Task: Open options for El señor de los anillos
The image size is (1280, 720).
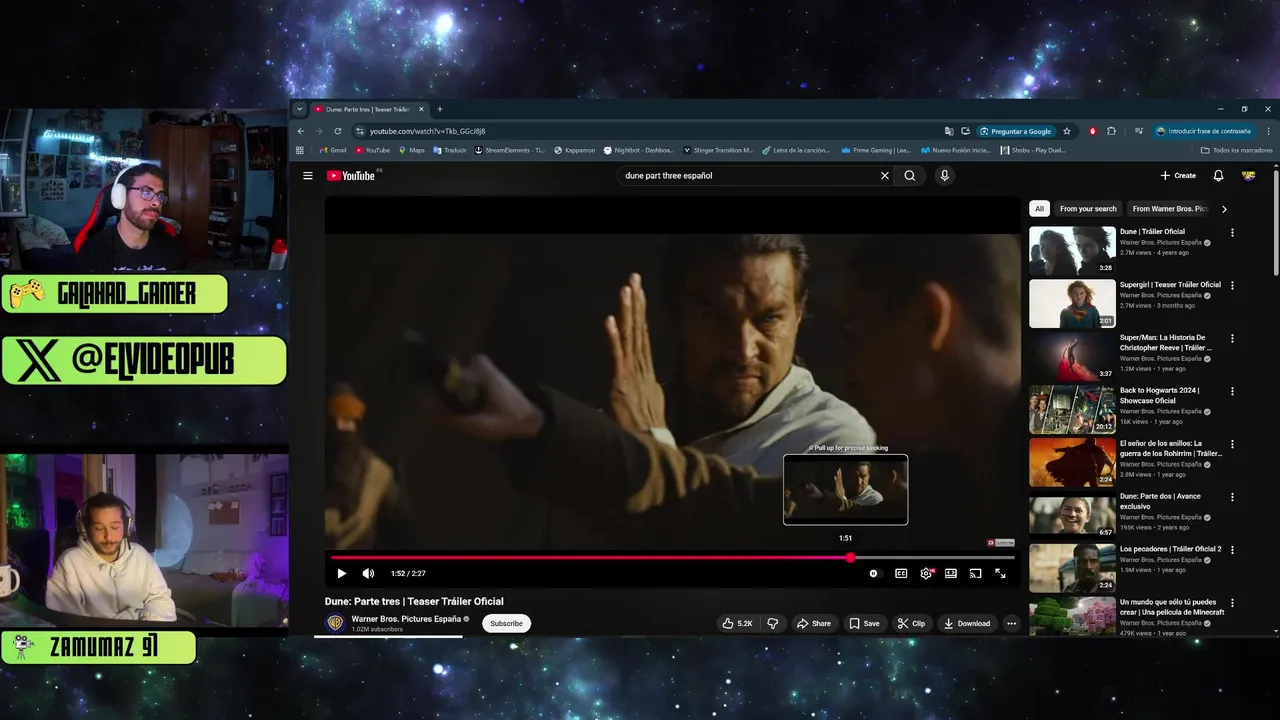Action: click(x=1232, y=445)
